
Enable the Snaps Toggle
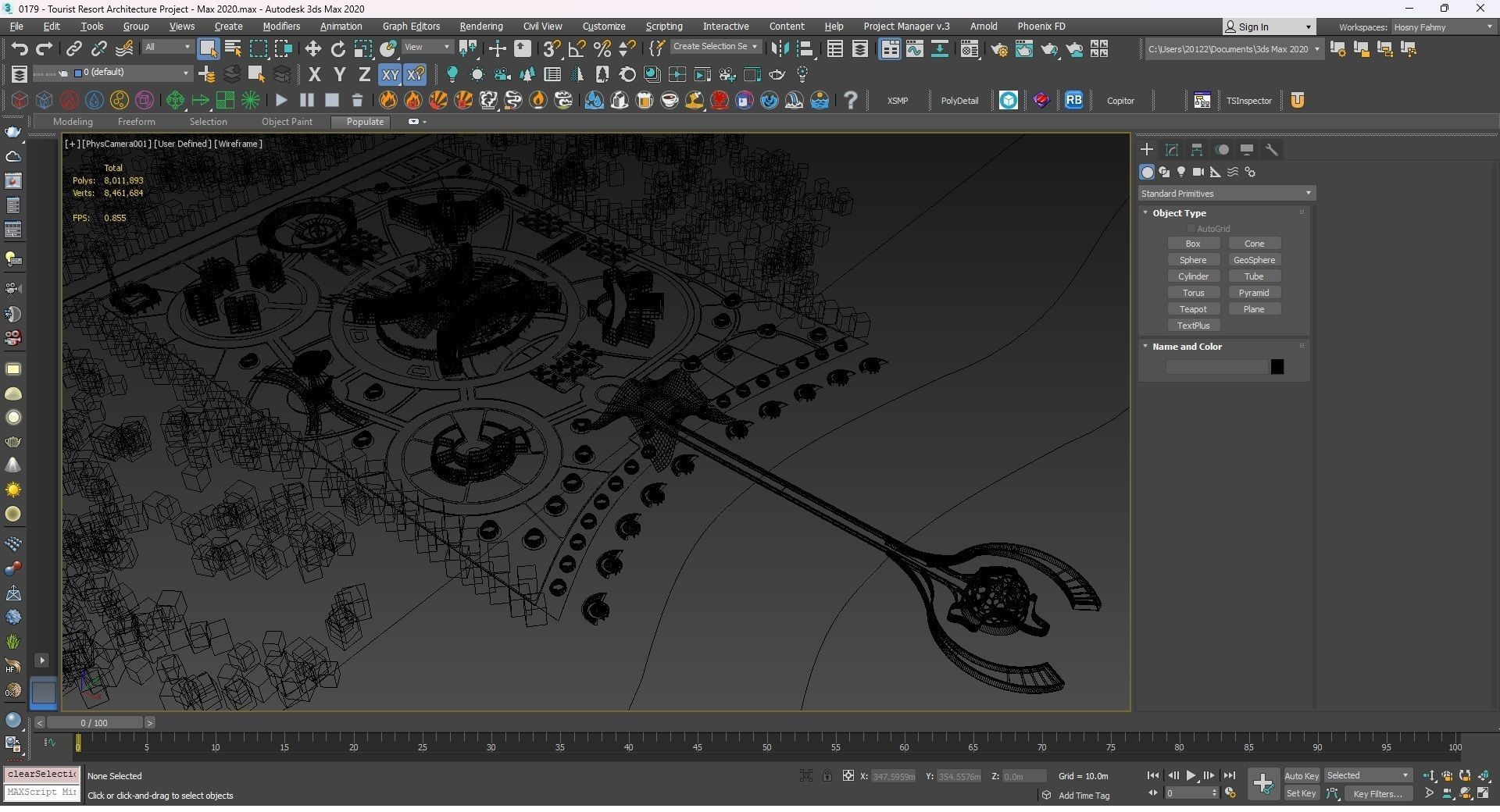[x=551, y=48]
